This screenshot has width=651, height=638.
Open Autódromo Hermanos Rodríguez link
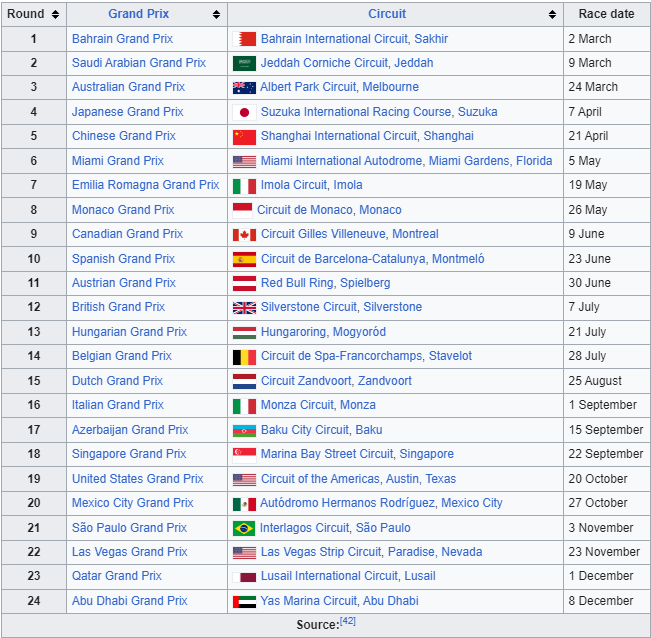pos(347,503)
